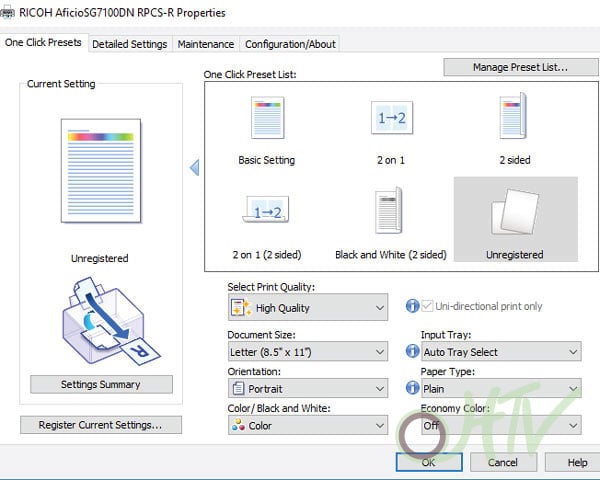Select the Unregistered preset icon

pyautogui.click(x=515, y=212)
